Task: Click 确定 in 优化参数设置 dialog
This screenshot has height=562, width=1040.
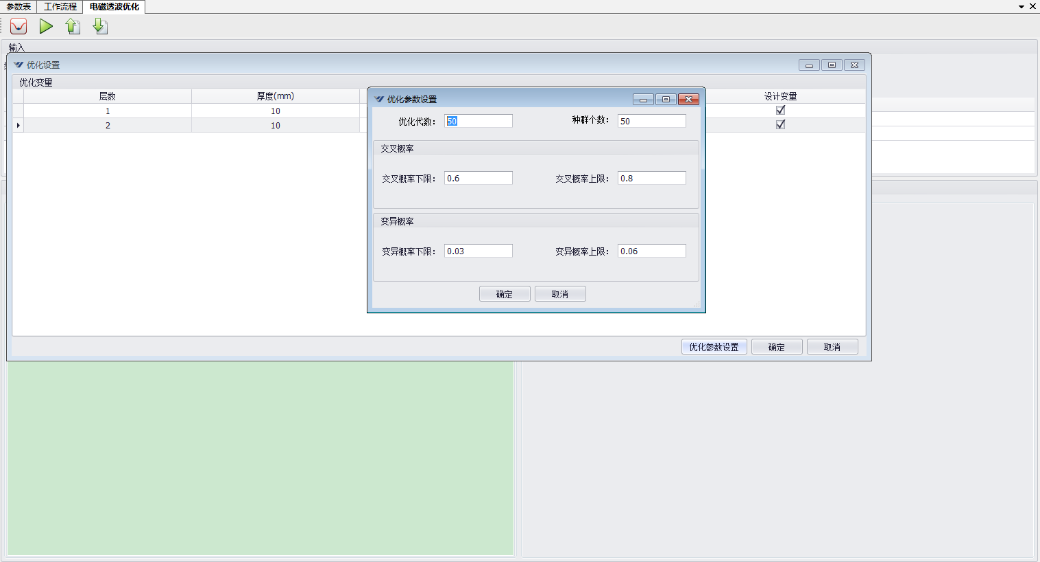Action: tap(504, 294)
